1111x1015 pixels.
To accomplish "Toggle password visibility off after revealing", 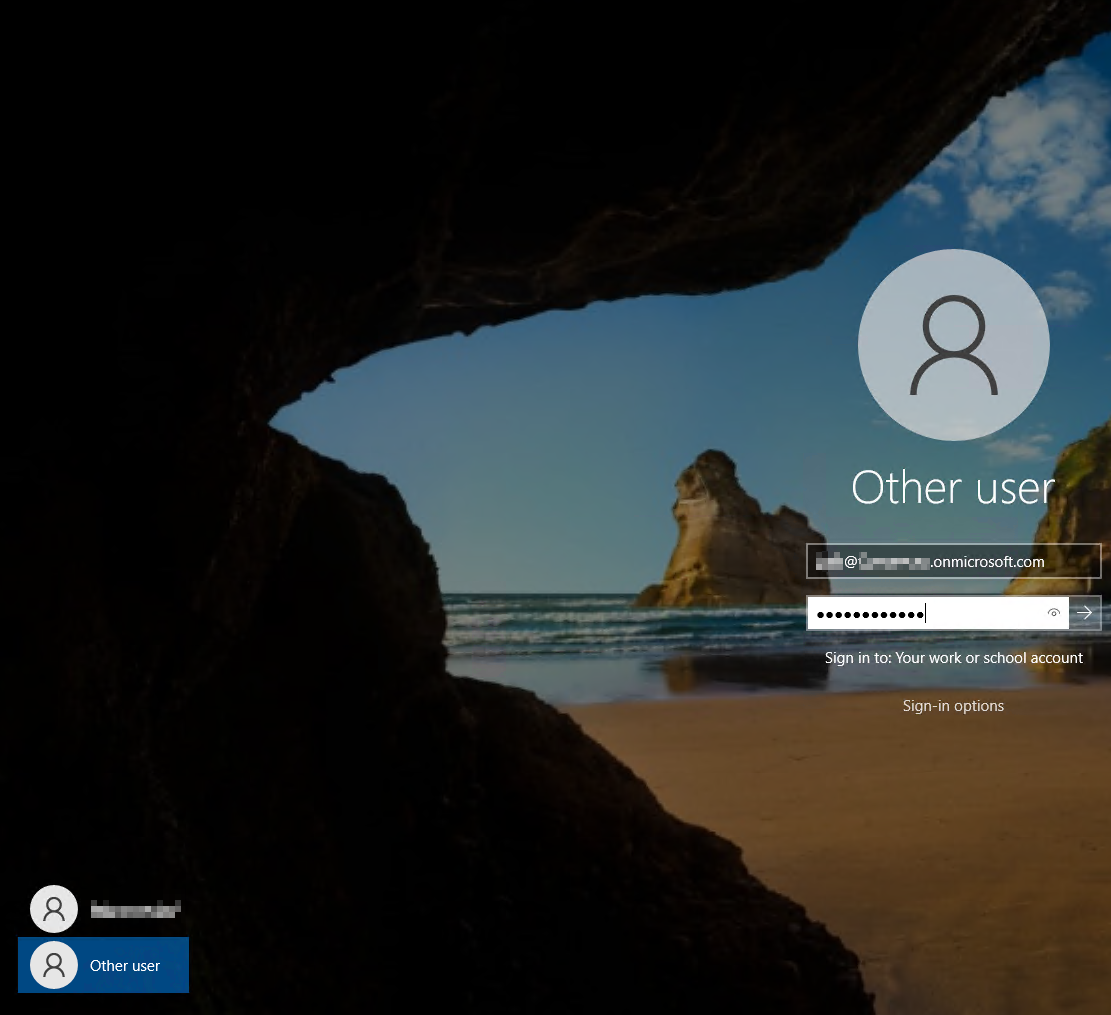I will (x=1053, y=612).
